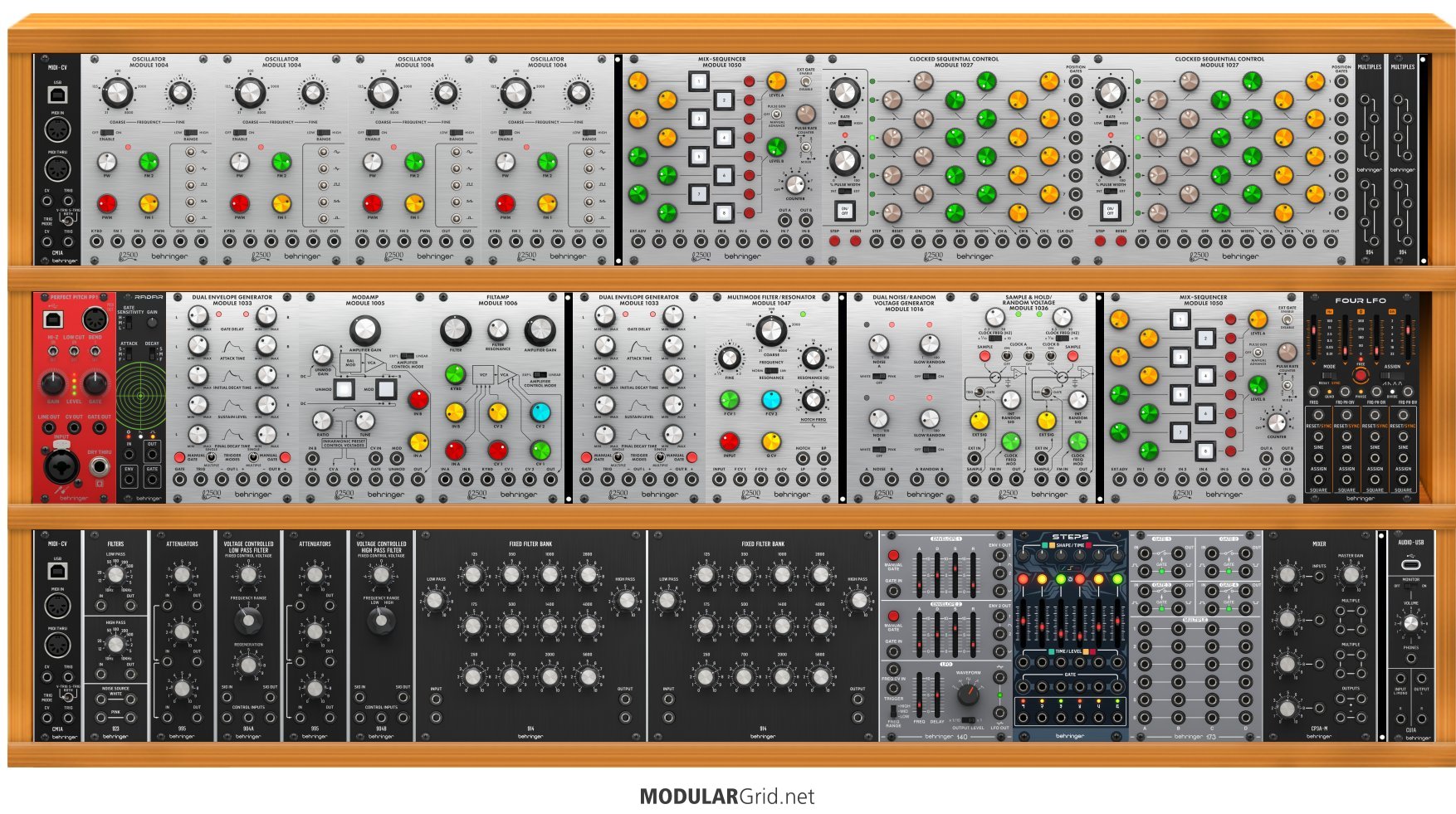Click the 'STEPS' module title text

pos(1070,537)
